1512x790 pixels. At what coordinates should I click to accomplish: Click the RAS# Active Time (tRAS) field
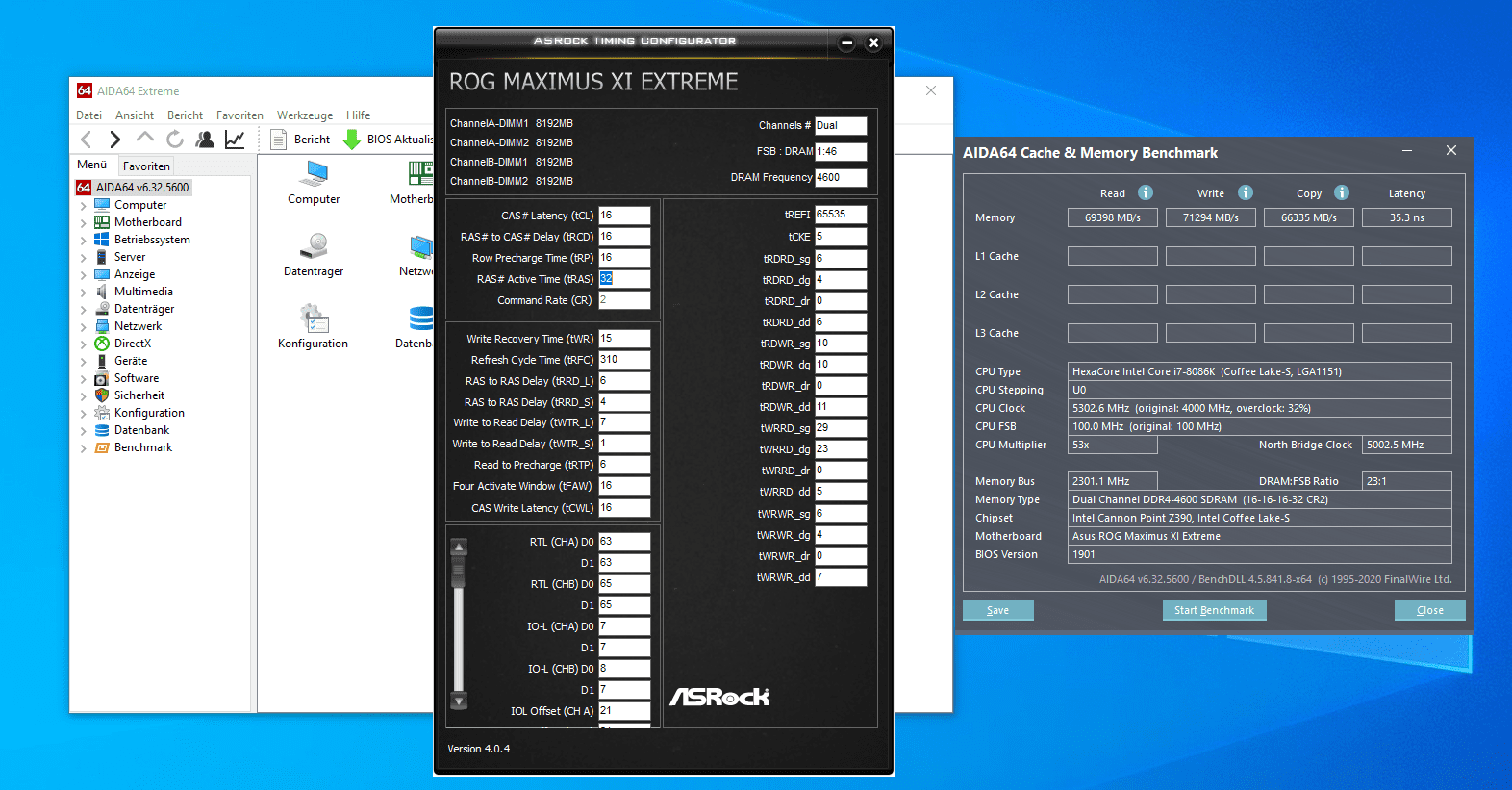(x=624, y=279)
